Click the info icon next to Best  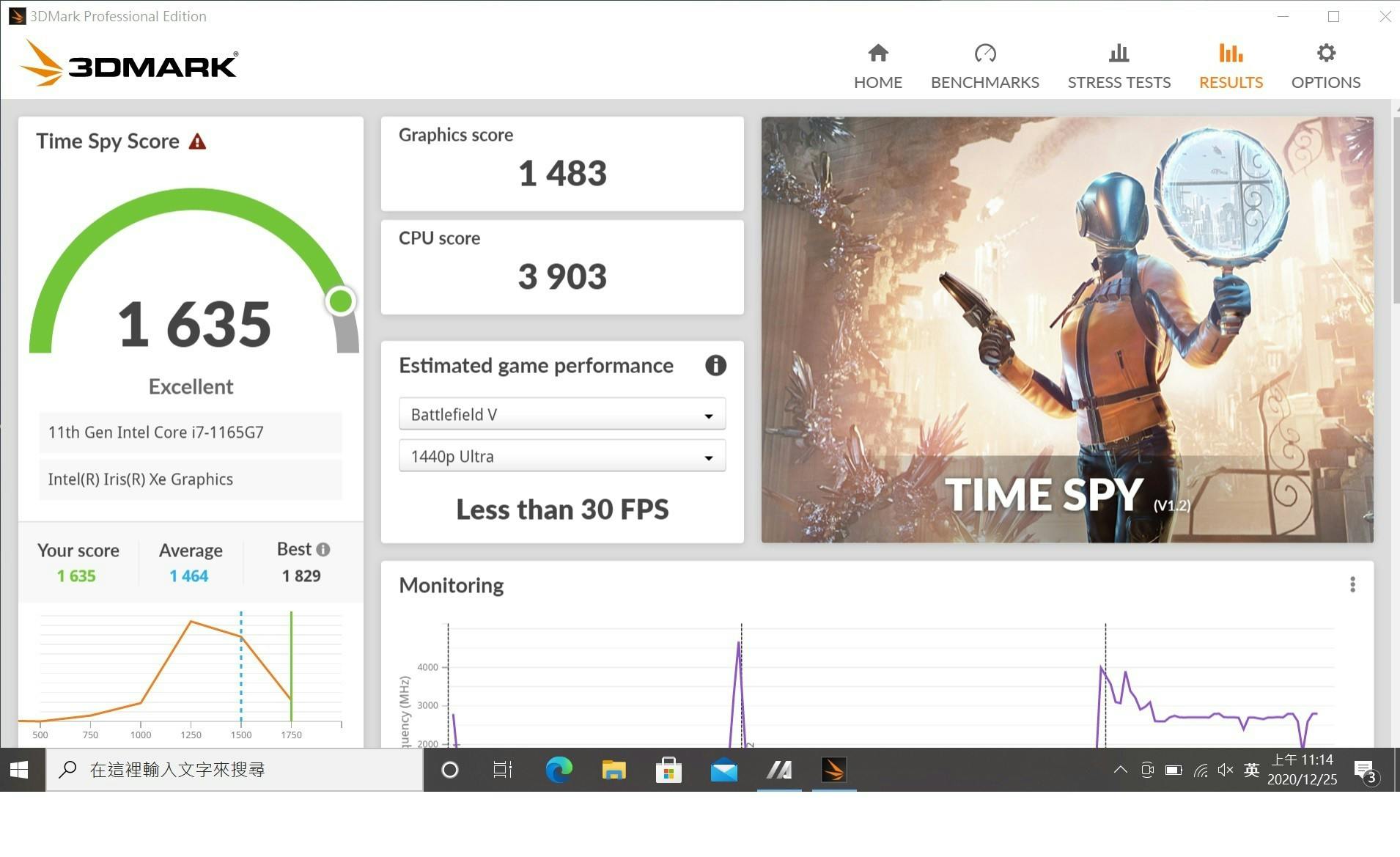pos(323,549)
